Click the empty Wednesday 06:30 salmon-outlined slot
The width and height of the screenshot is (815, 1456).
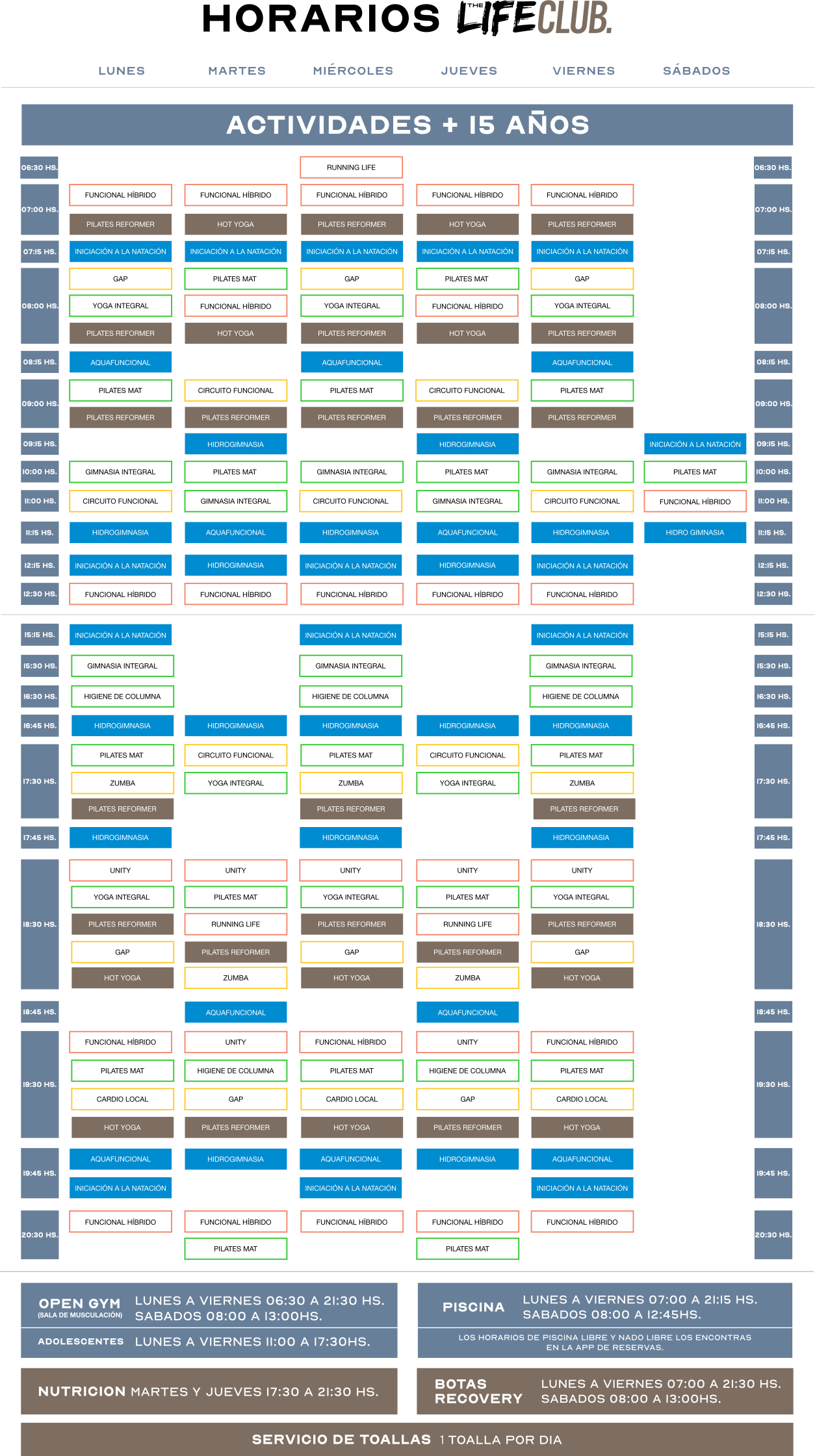pyautogui.click(x=352, y=167)
